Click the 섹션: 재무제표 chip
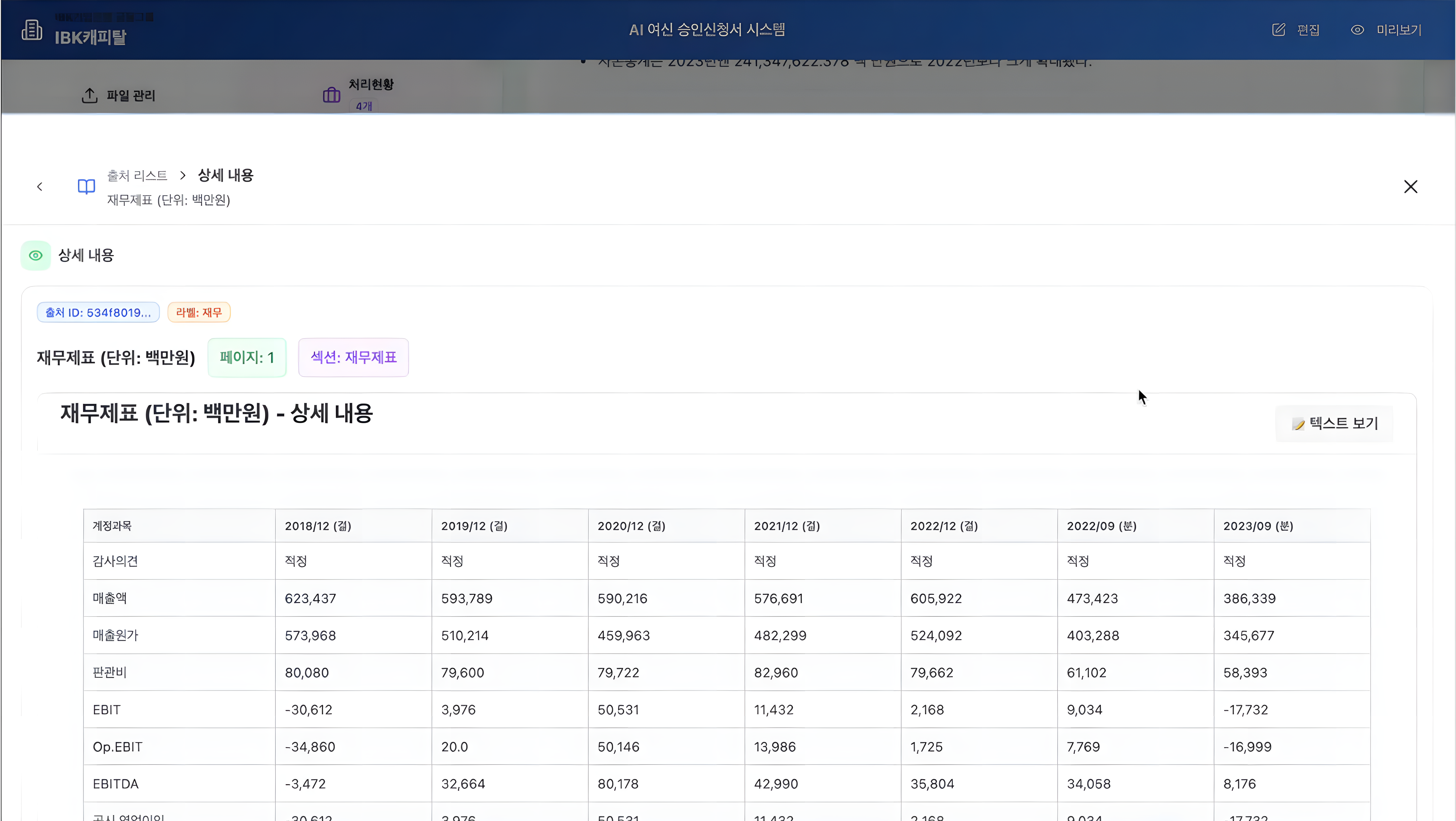Screen dimensions: 1456x821 point(353,357)
